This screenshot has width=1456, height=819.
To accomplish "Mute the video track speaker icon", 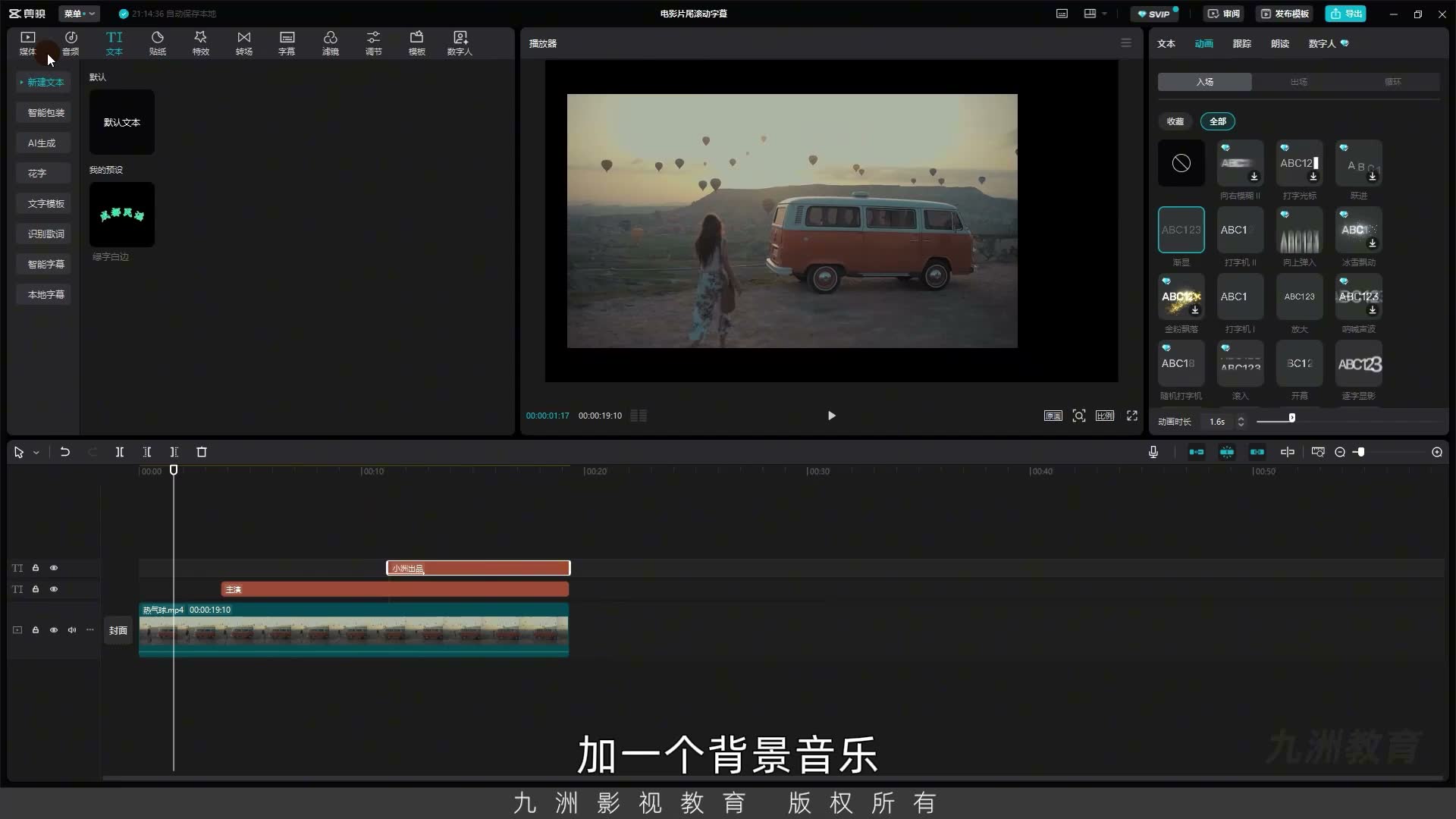I will (72, 630).
